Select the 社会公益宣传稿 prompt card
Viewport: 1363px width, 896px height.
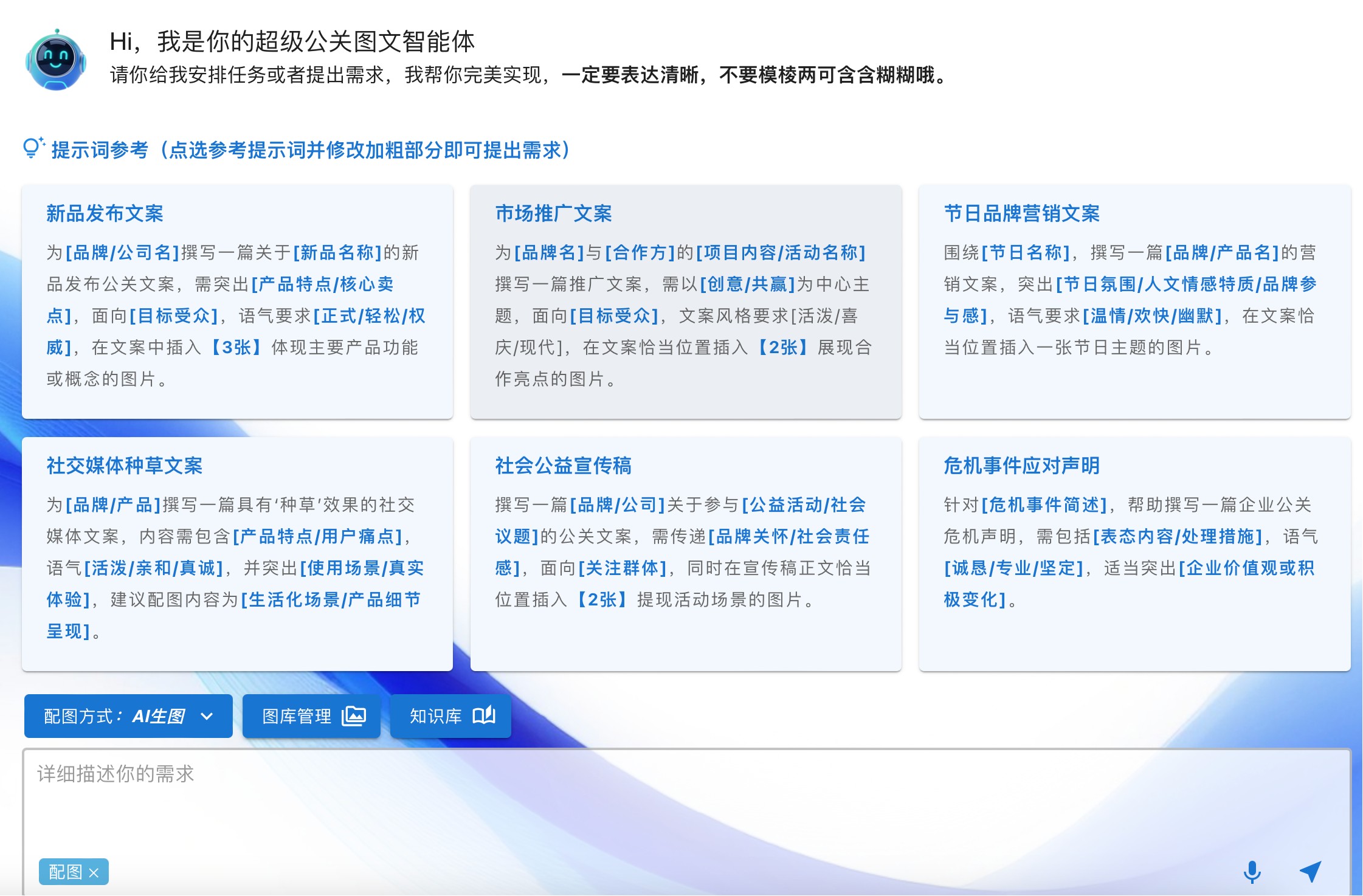(x=686, y=554)
